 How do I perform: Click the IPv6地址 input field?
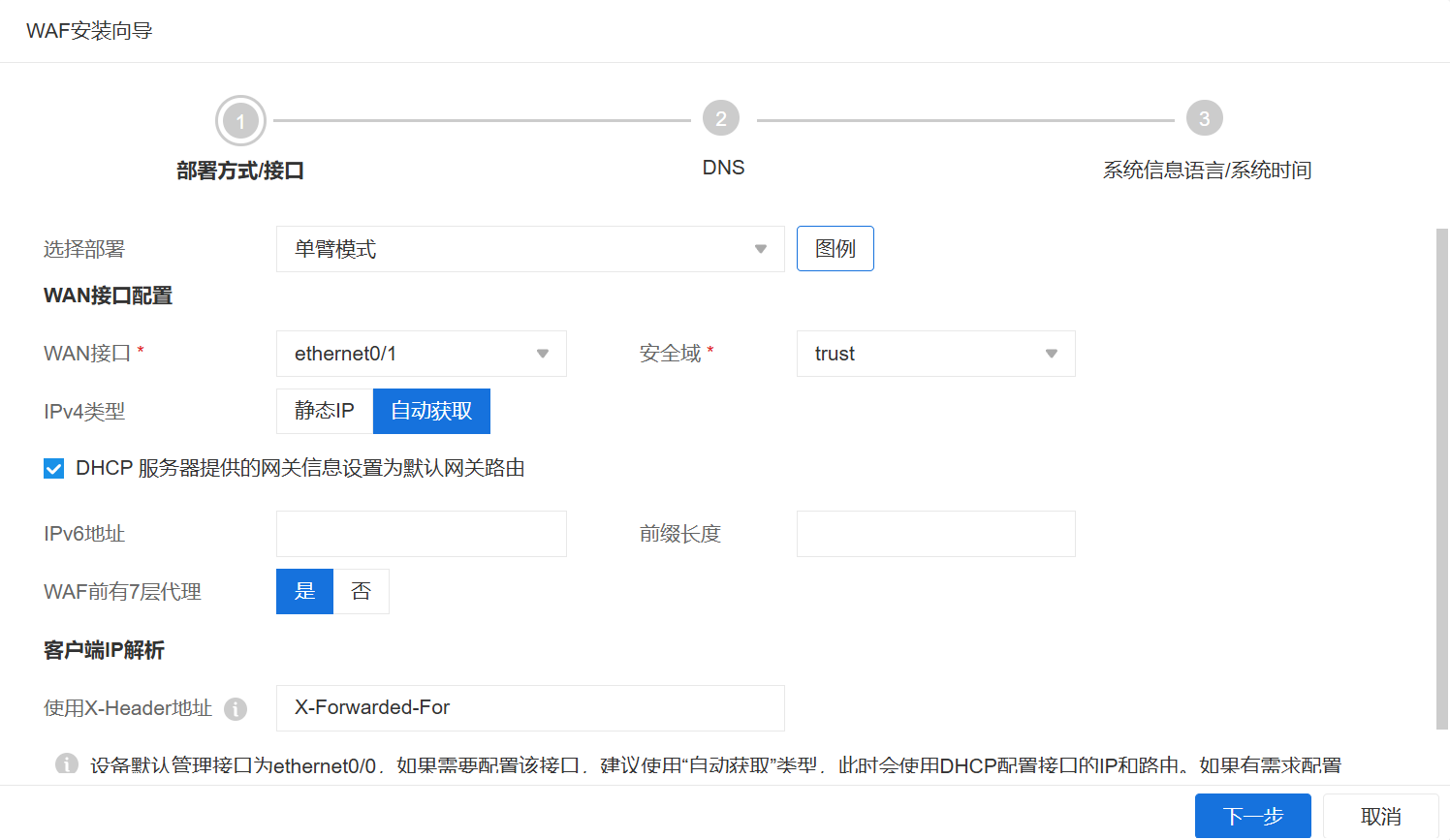pyautogui.click(x=421, y=534)
